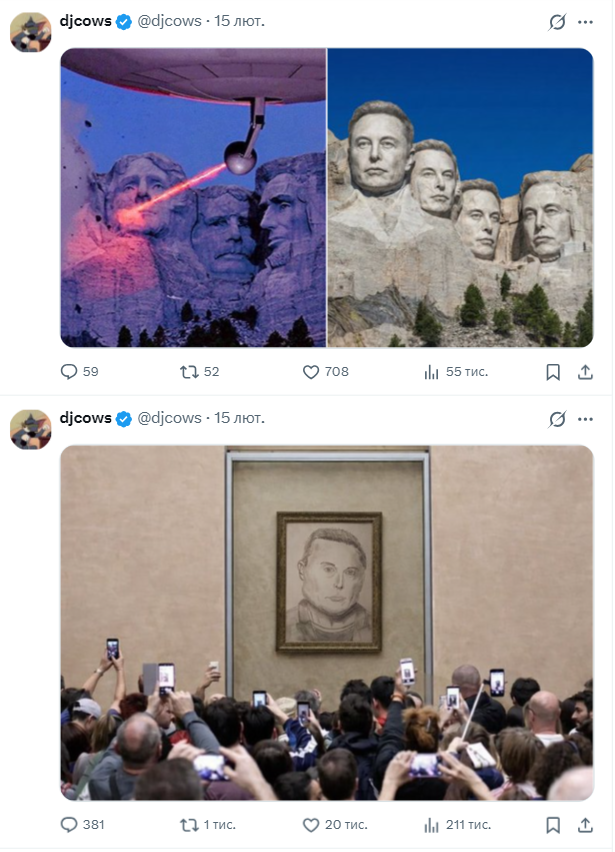The height and width of the screenshot is (852, 615).
Task: Open djcows profile name in first post
Action: pyautogui.click(x=86, y=21)
